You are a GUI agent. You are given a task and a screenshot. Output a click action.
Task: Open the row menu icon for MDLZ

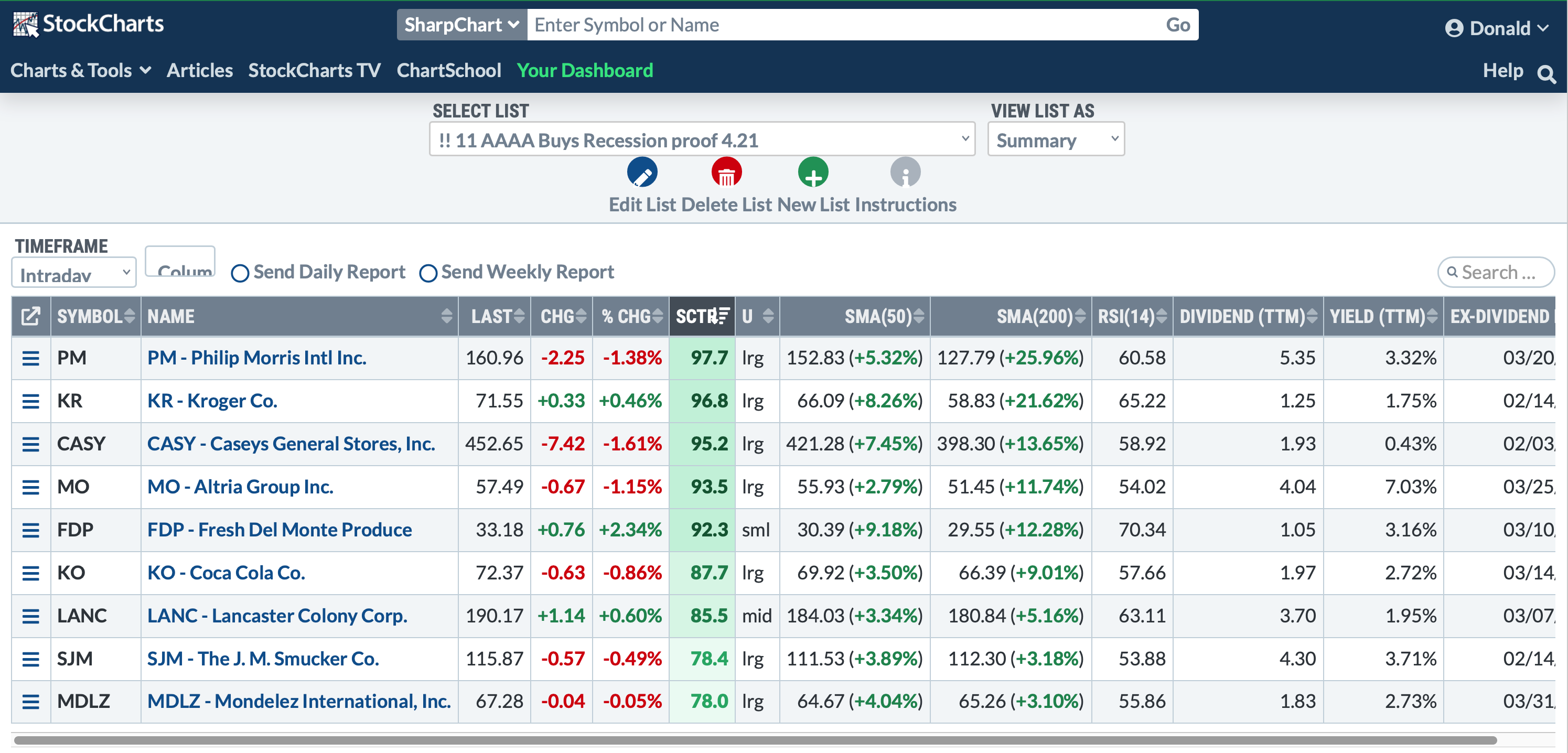[x=30, y=702]
